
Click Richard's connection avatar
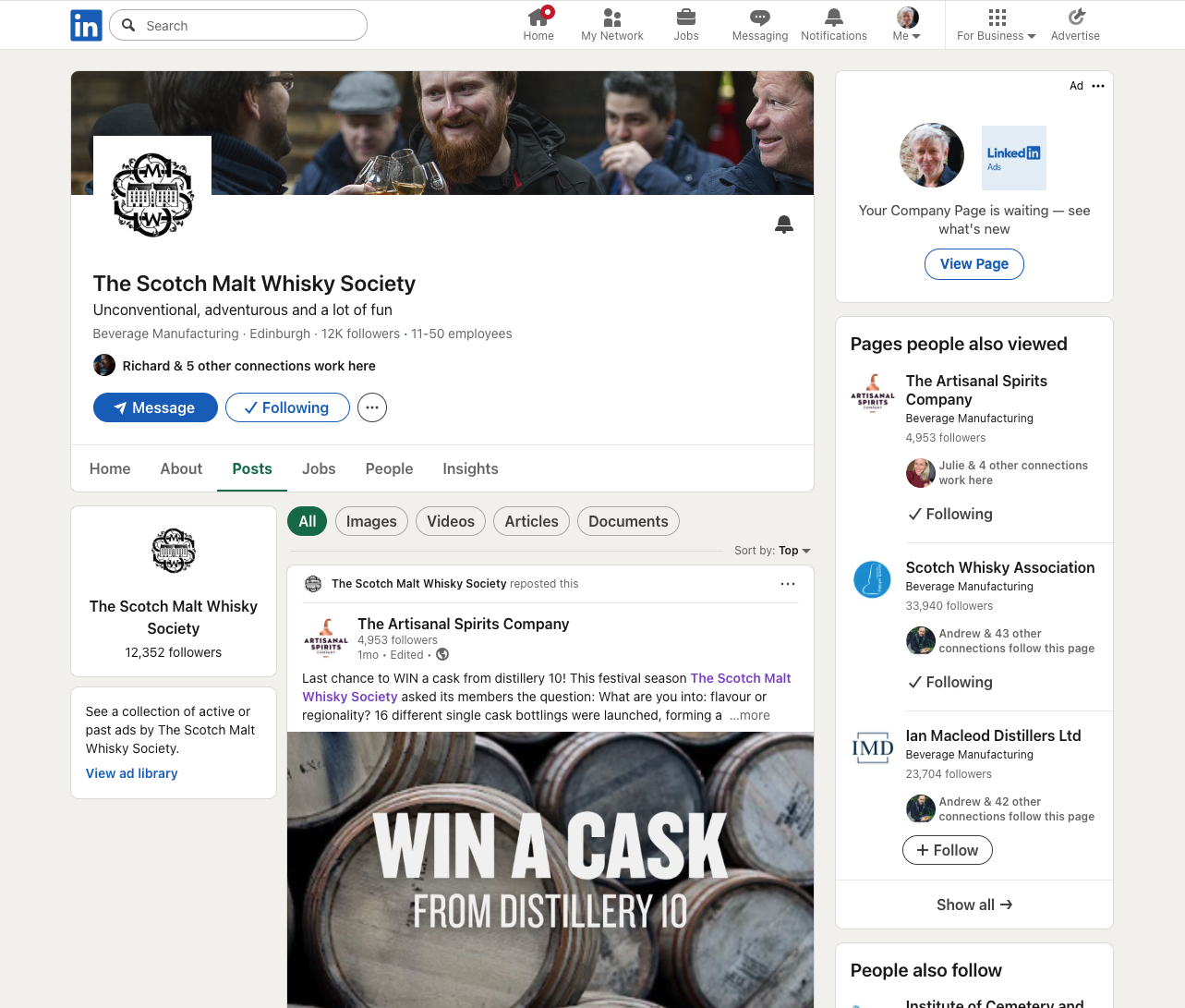(104, 365)
